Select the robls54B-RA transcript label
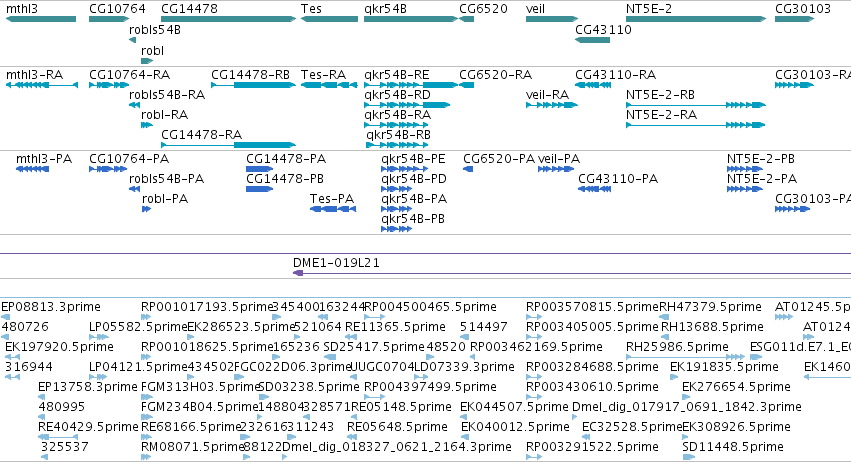 [x=167, y=94]
